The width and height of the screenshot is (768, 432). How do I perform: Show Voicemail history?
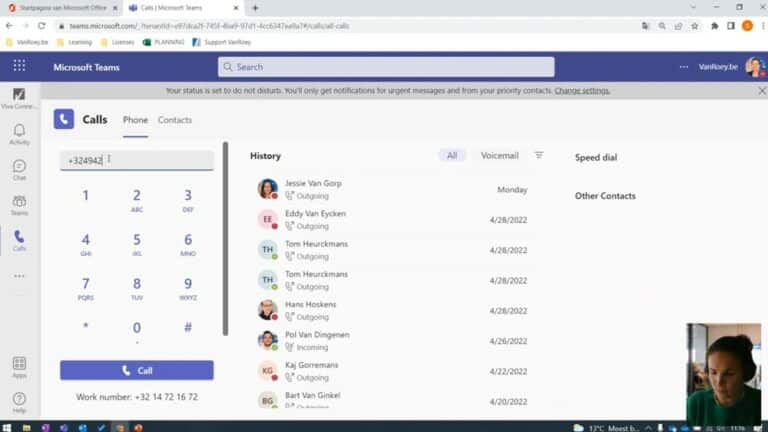coord(500,155)
